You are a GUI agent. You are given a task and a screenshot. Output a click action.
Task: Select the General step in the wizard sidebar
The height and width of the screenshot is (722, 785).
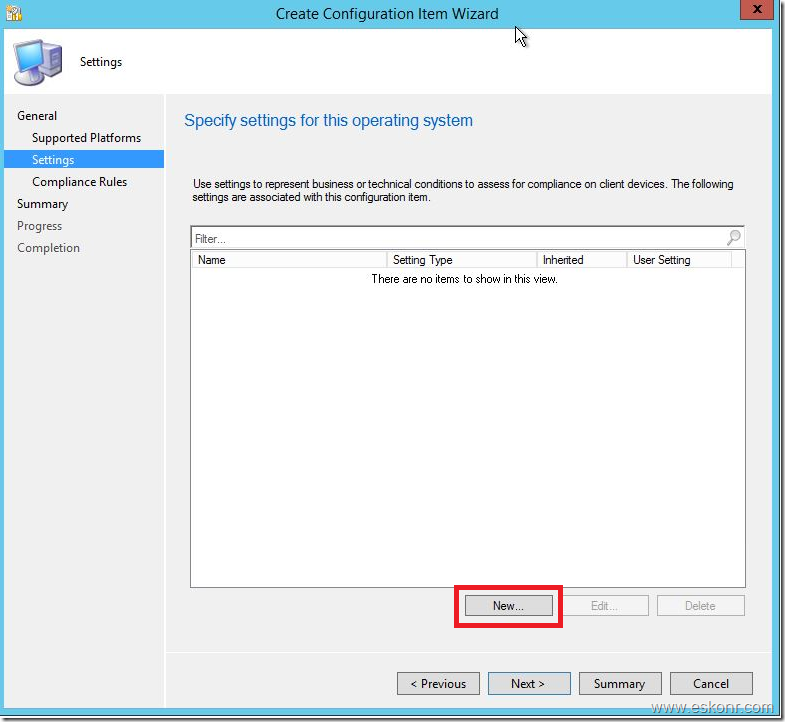(x=37, y=116)
